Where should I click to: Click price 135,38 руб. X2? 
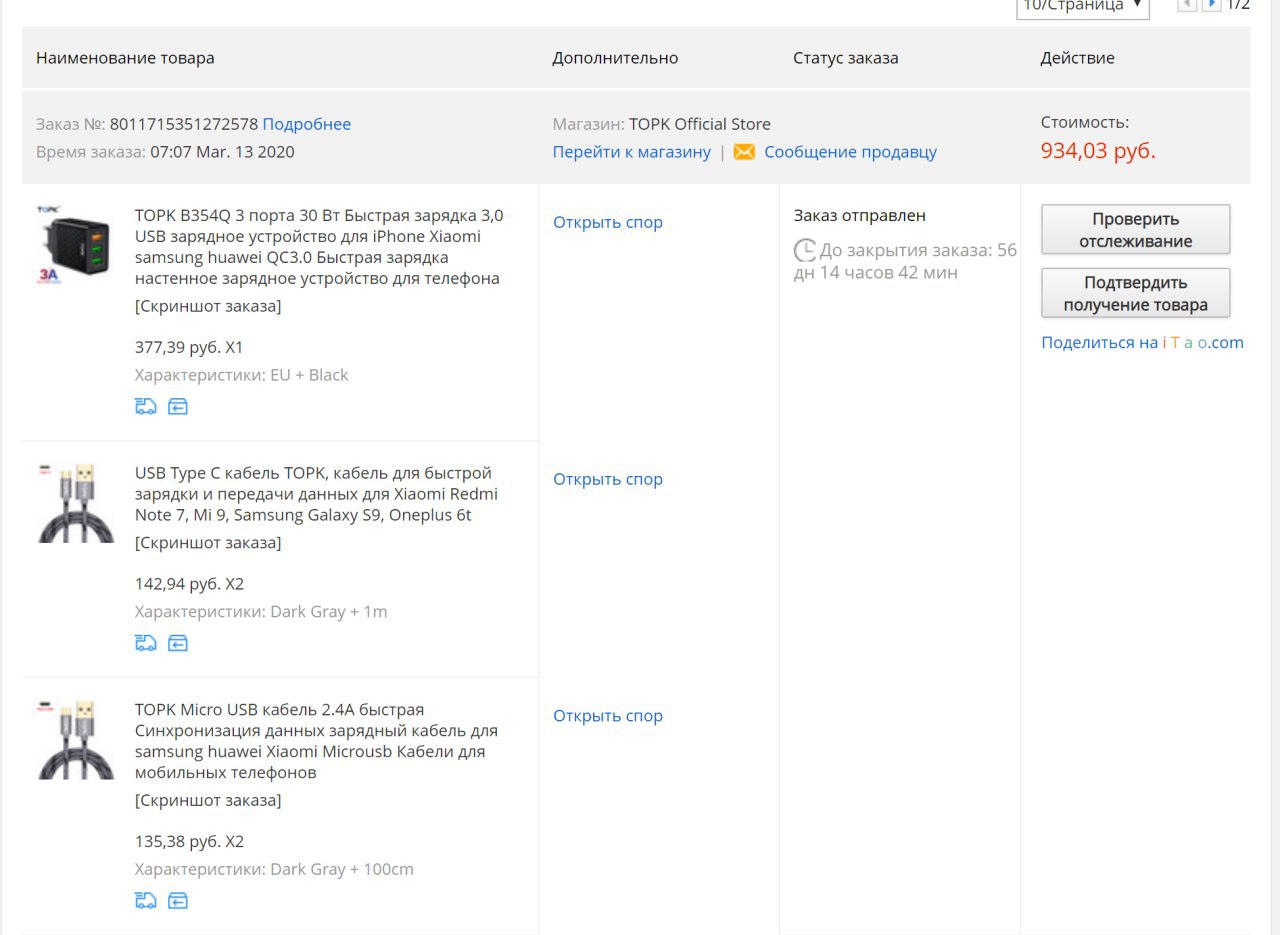(x=189, y=841)
